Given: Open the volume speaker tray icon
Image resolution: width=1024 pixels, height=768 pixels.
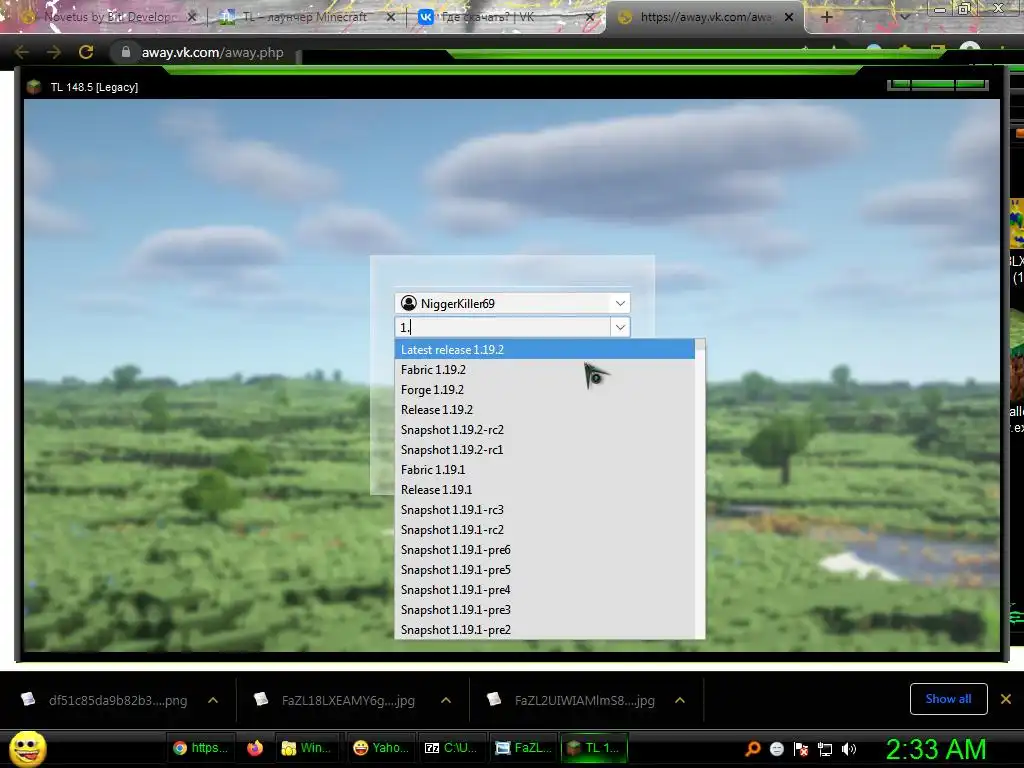Looking at the screenshot, I should click(849, 748).
